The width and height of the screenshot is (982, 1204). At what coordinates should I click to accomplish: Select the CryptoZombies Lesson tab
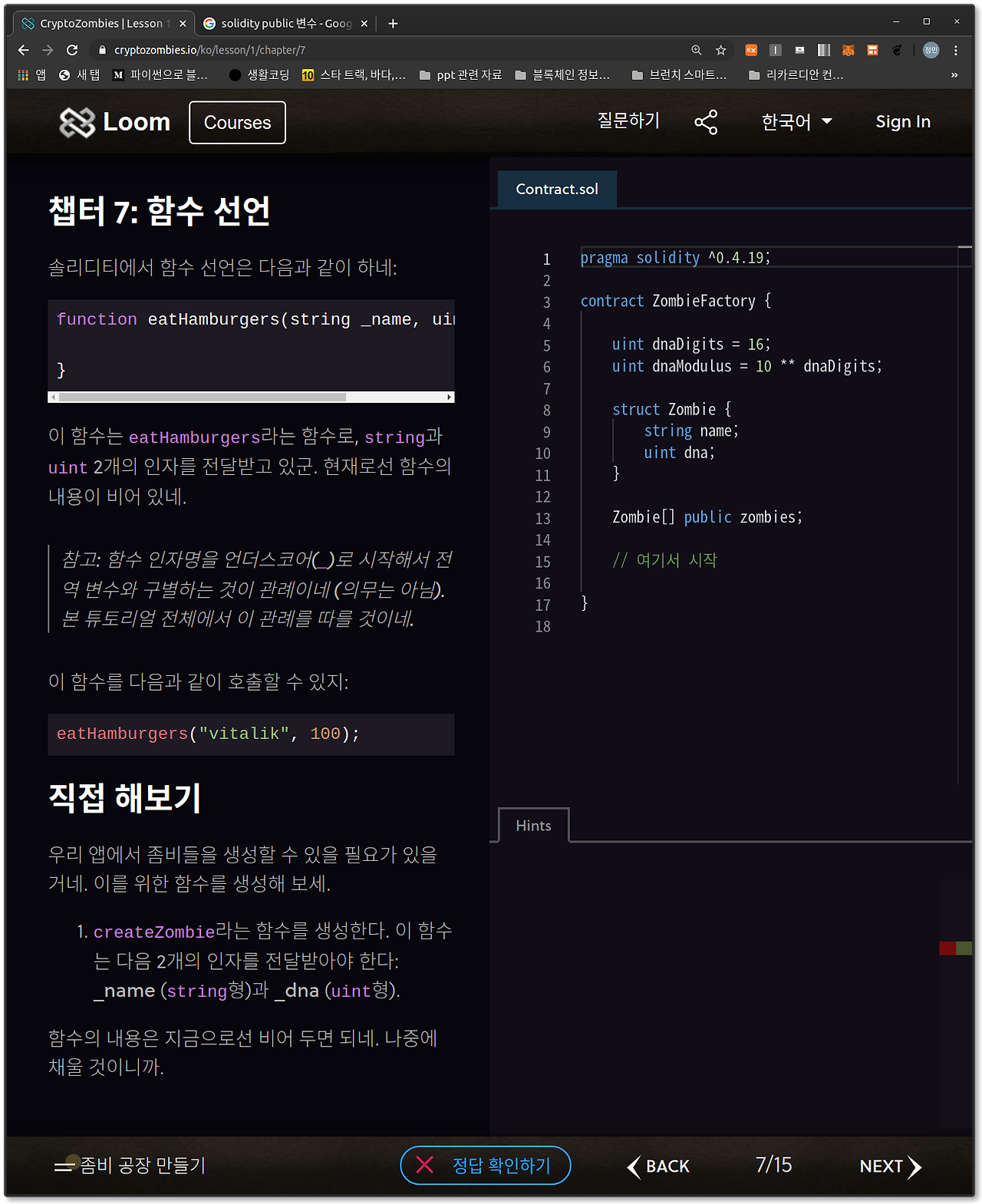[103, 24]
